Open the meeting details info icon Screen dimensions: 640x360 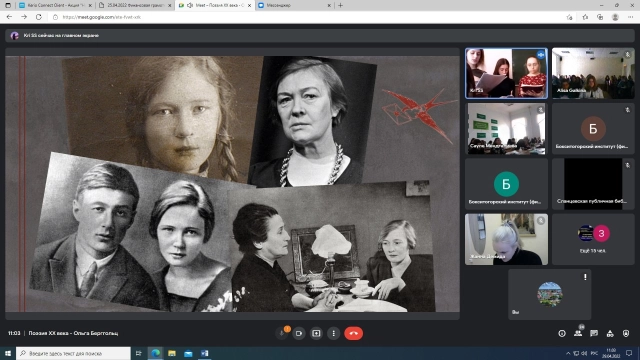click(x=562, y=333)
